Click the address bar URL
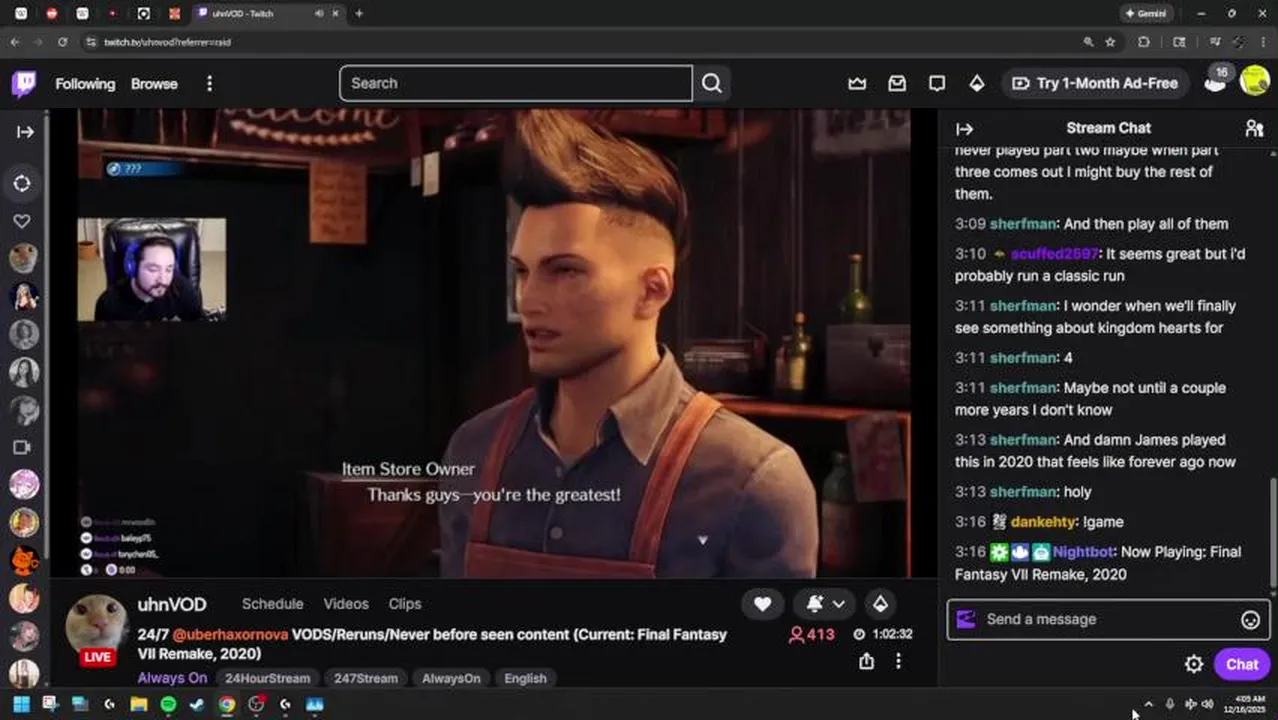The width and height of the screenshot is (1278, 720). point(168,42)
